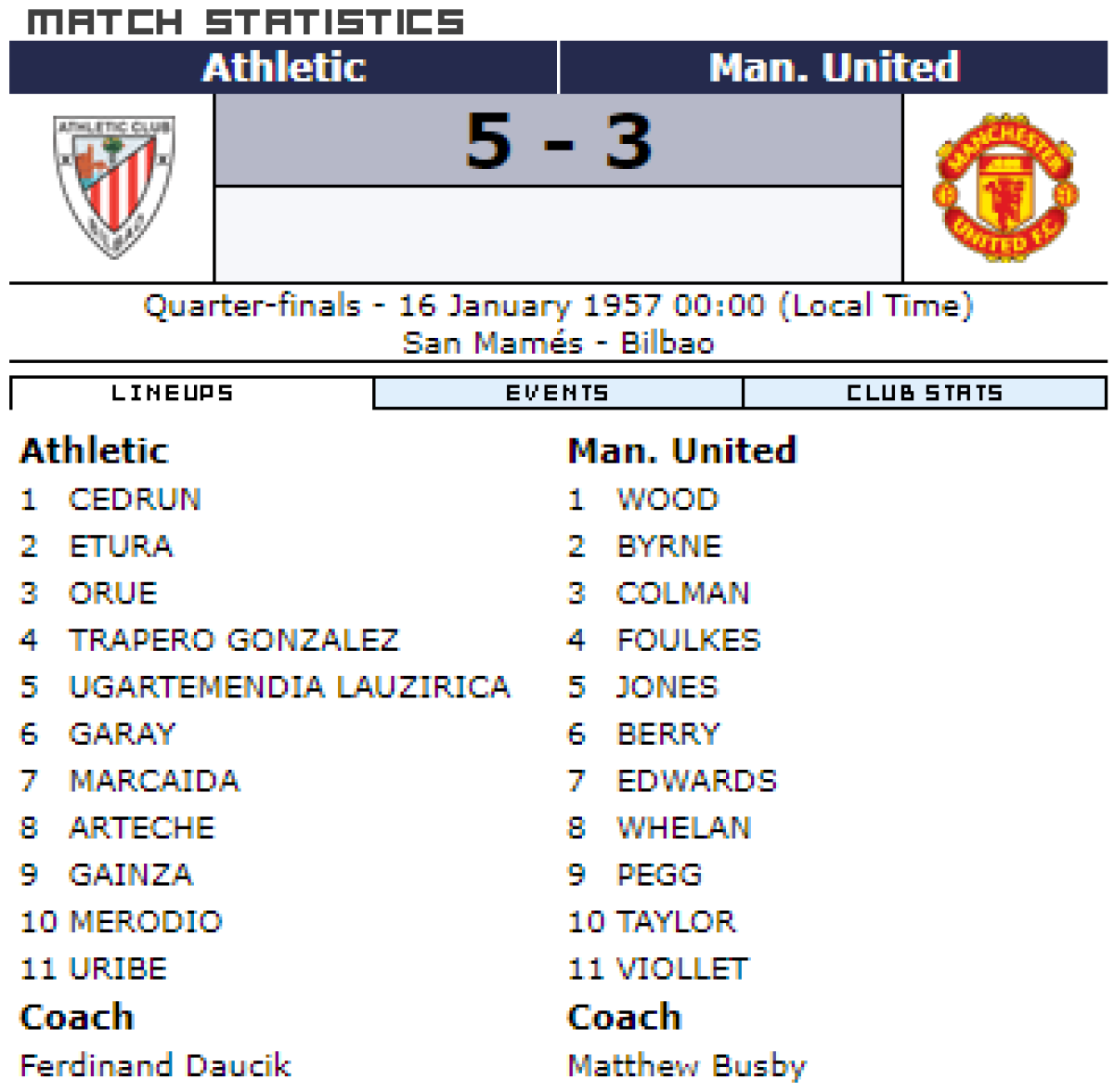The height and width of the screenshot is (1092, 1114).
Task: Click player EDWARDS in Man. United lineup
Action: [696, 781]
